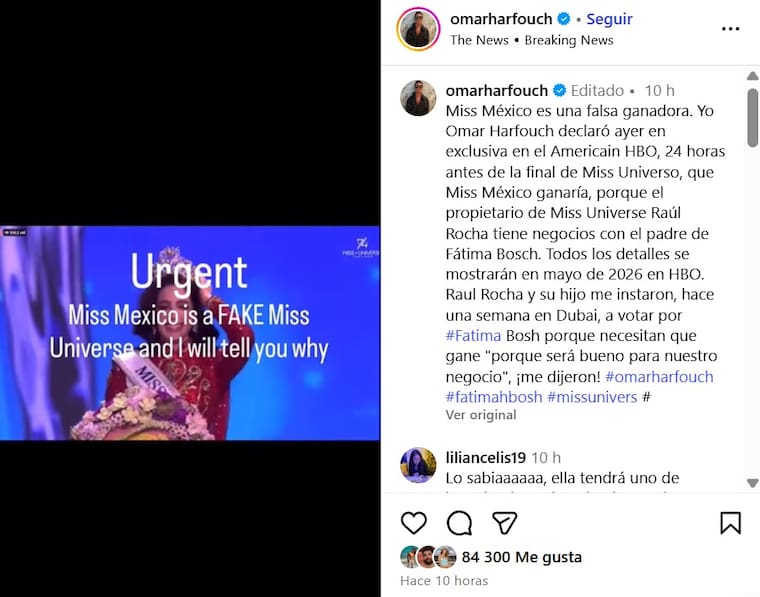Open comments with the speech bubble icon
This screenshot has width=760, height=597.
coord(459,523)
